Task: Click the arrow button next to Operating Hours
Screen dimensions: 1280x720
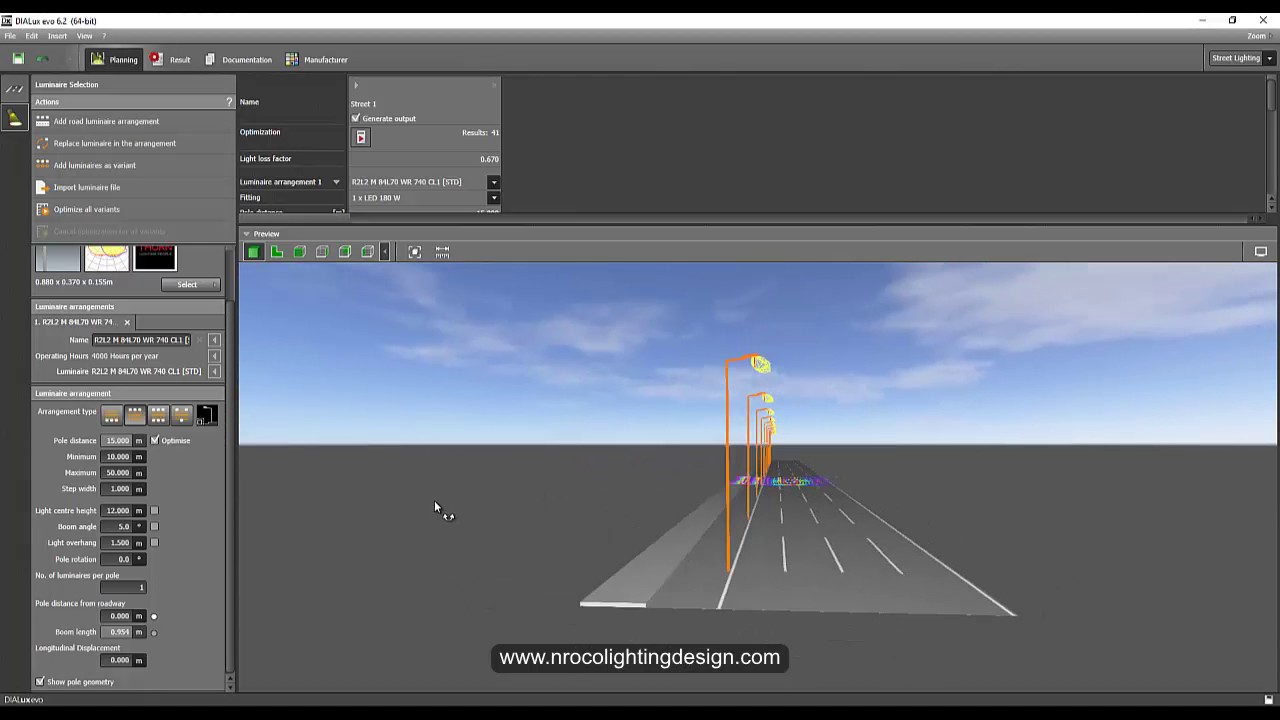Action: (214, 356)
